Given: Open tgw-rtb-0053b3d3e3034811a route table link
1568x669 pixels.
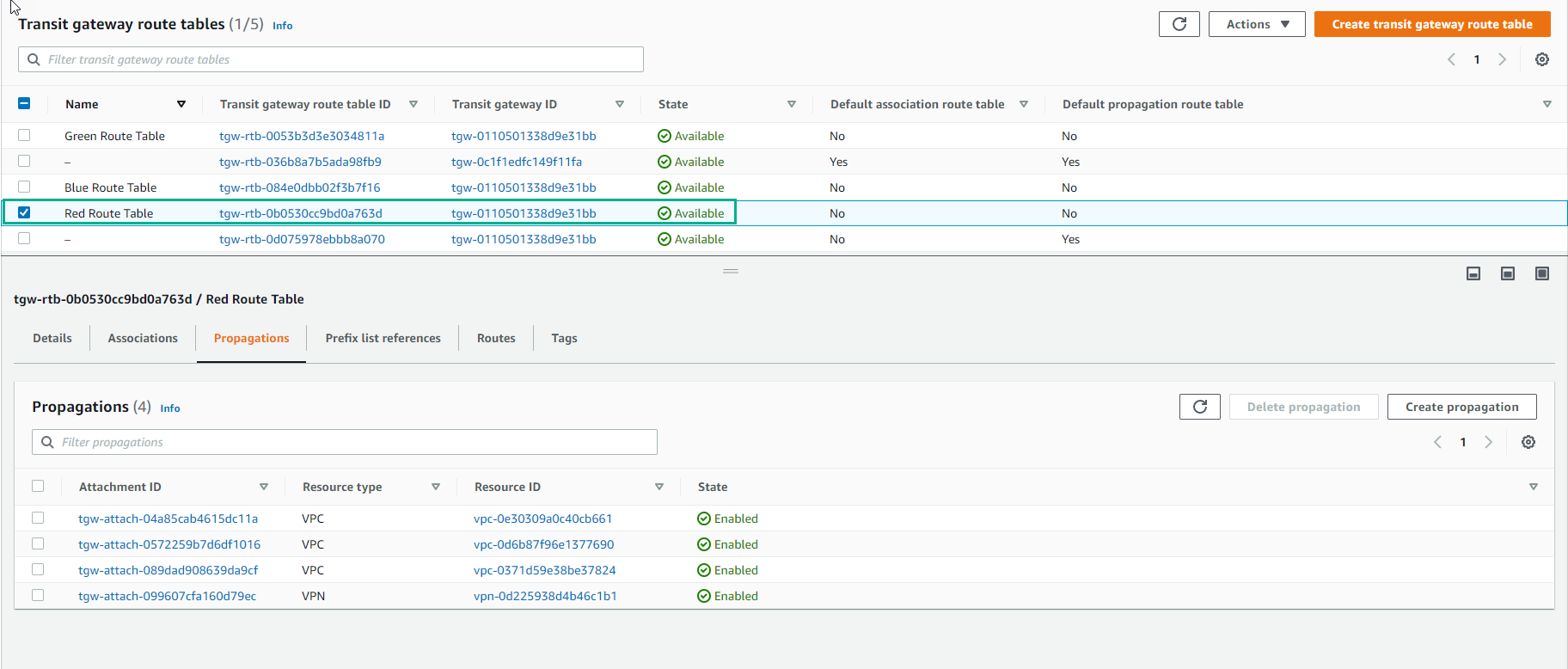Looking at the screenshot, I should pyautogui.click(x=302, y=136).
